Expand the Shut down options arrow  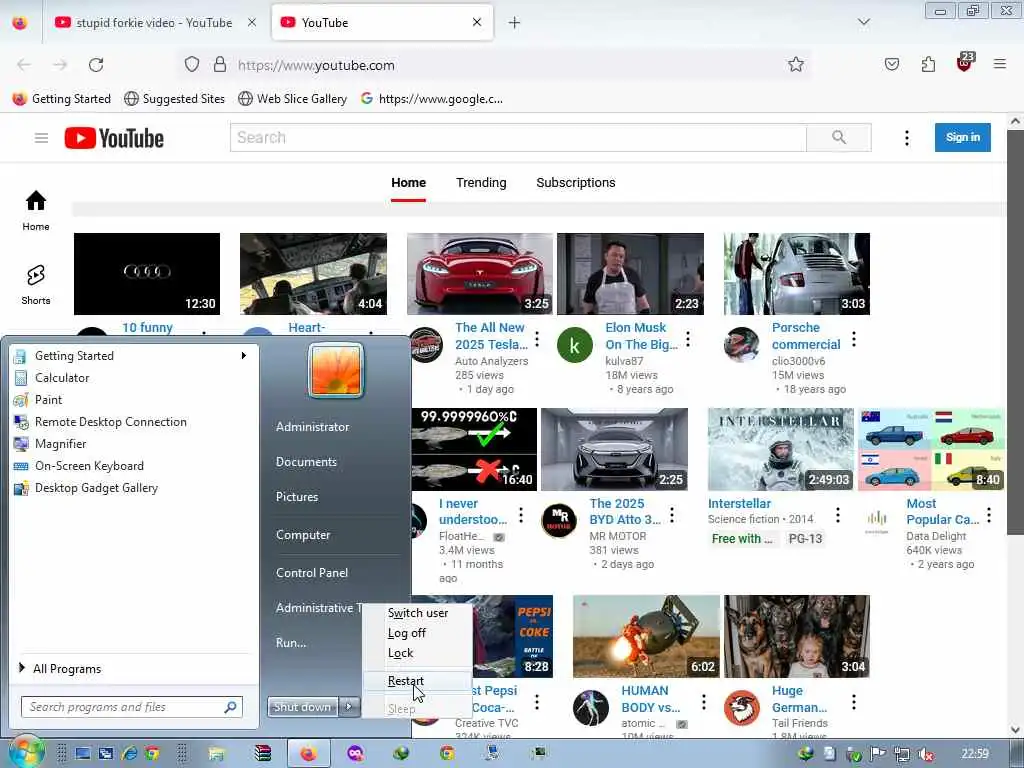click(349, 707)
